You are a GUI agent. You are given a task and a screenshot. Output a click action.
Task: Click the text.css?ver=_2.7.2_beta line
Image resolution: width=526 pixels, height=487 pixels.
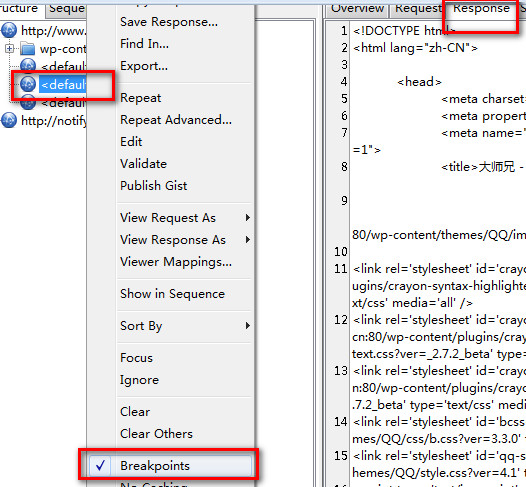click(439, 354)
